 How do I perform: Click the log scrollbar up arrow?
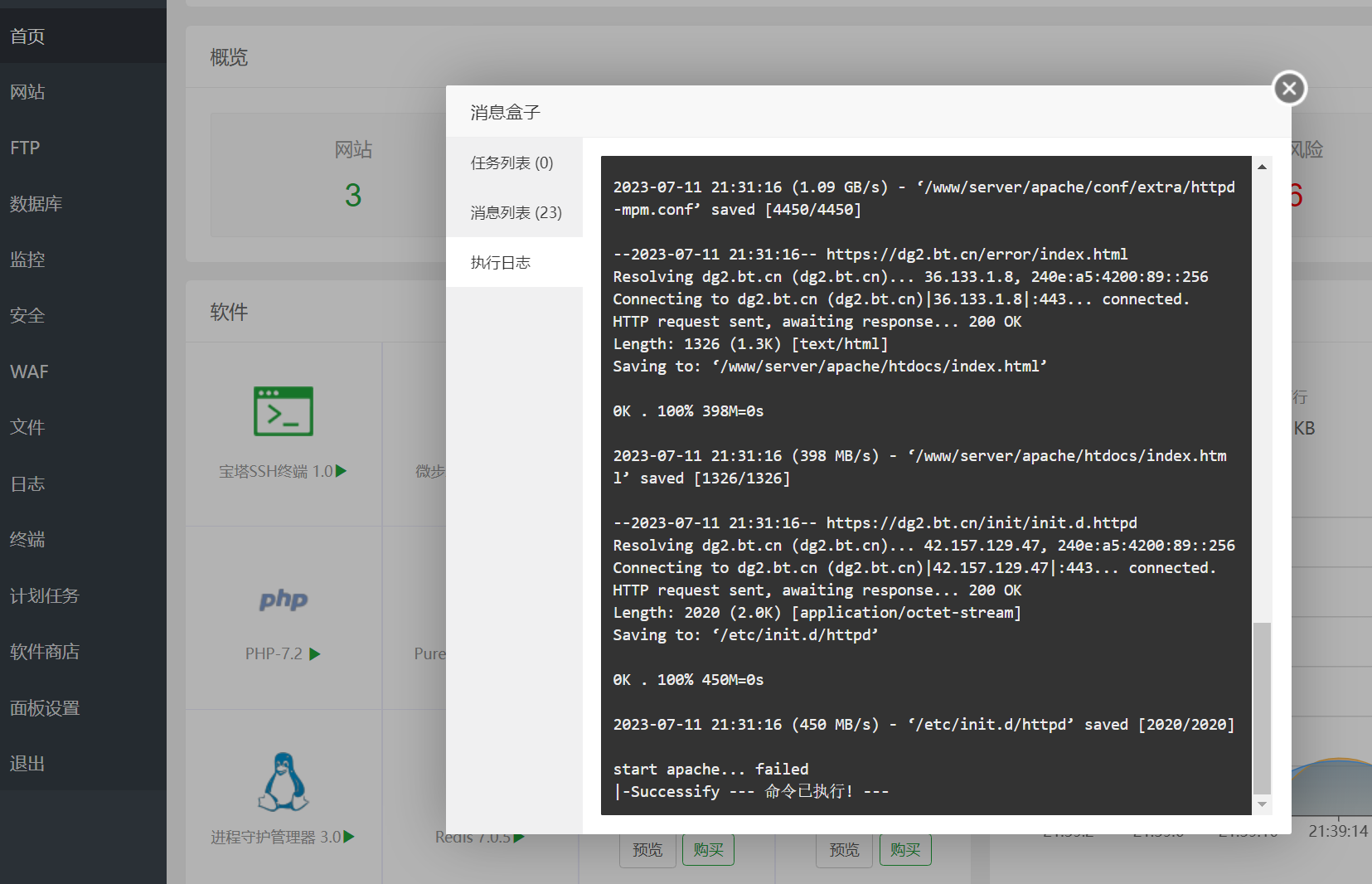pos(1262,167)
